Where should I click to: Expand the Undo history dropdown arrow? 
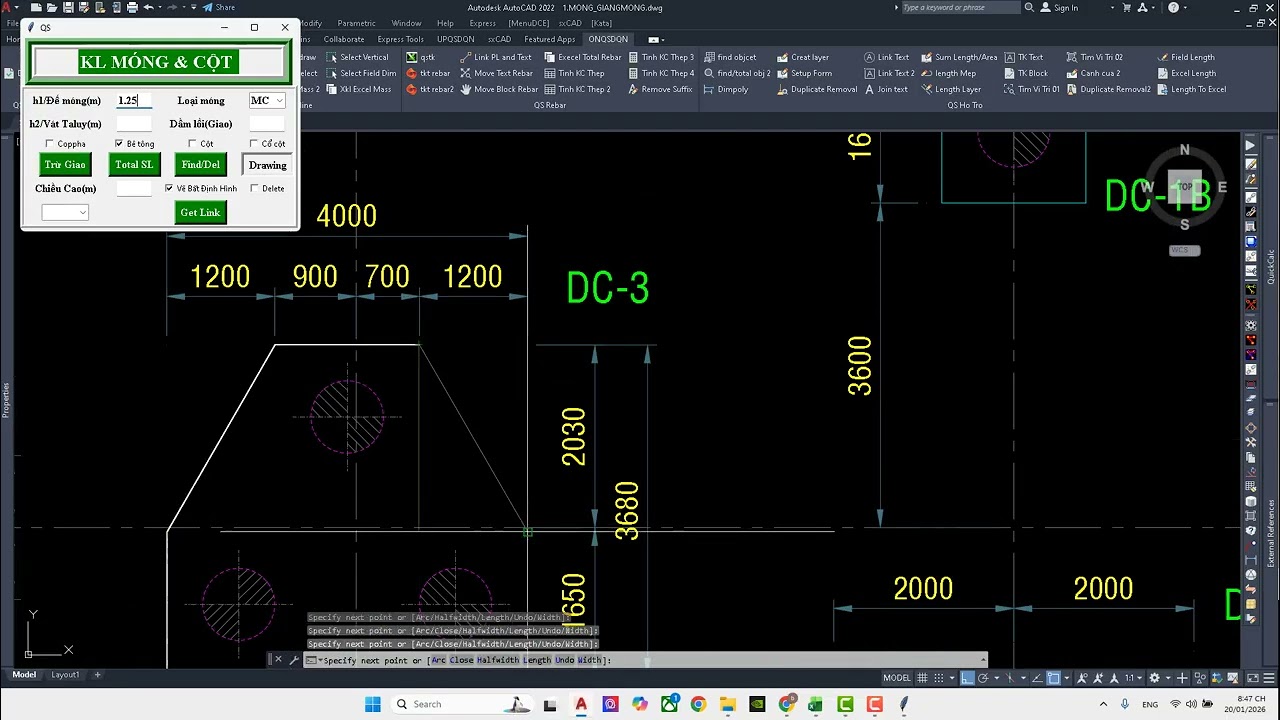click(161, 7)
